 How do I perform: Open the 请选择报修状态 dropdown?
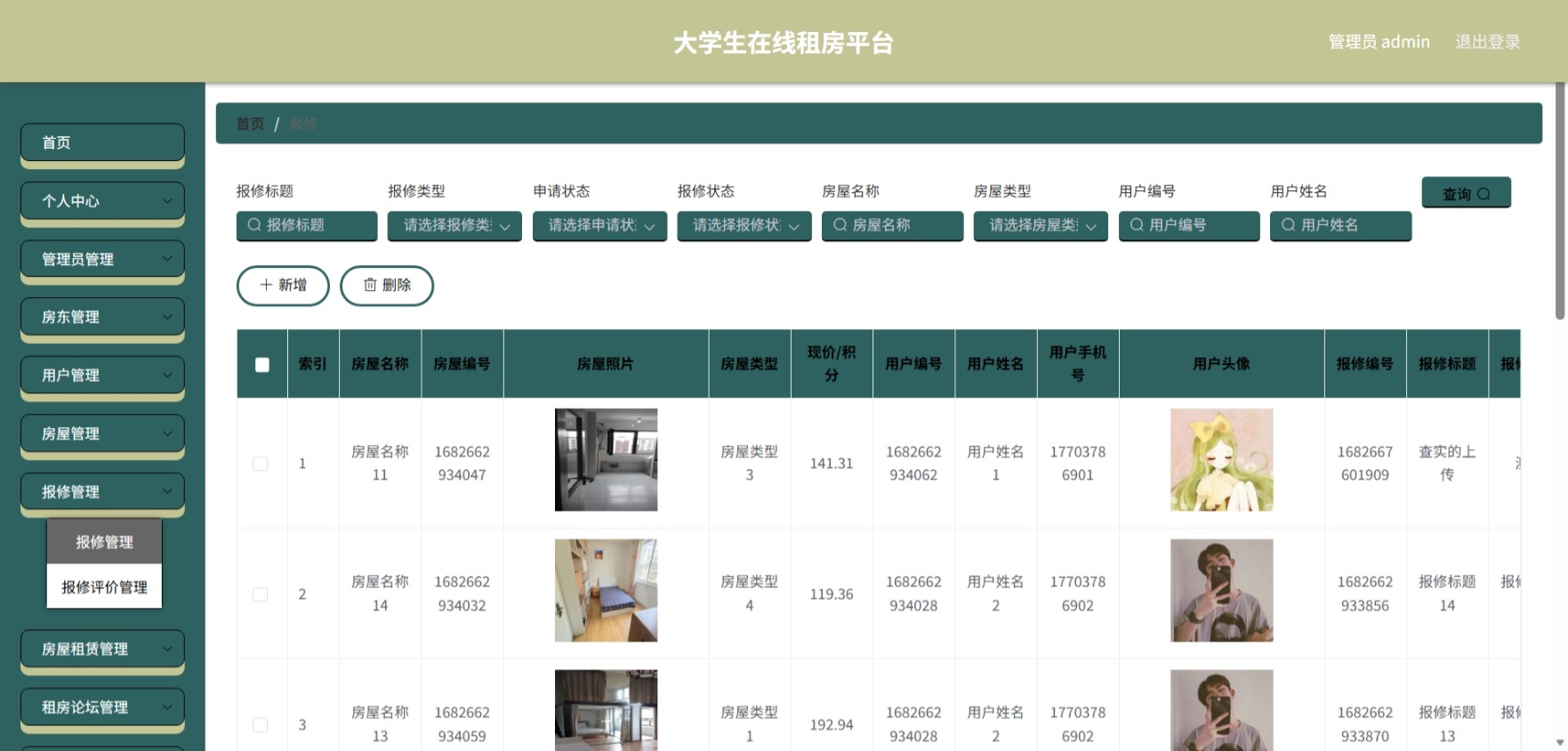tap(744, 226)
